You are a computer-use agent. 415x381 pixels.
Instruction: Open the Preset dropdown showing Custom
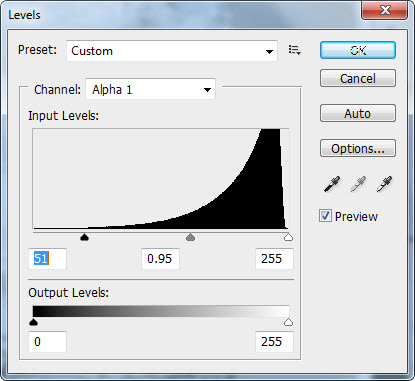[x=172, y=51]
